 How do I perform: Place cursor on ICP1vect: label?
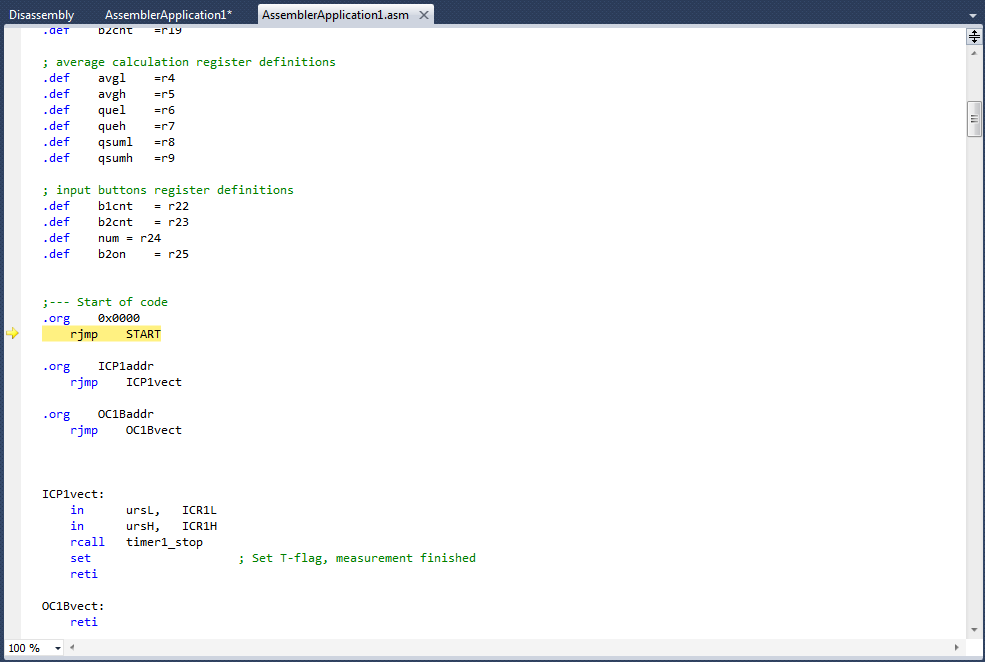73,494
